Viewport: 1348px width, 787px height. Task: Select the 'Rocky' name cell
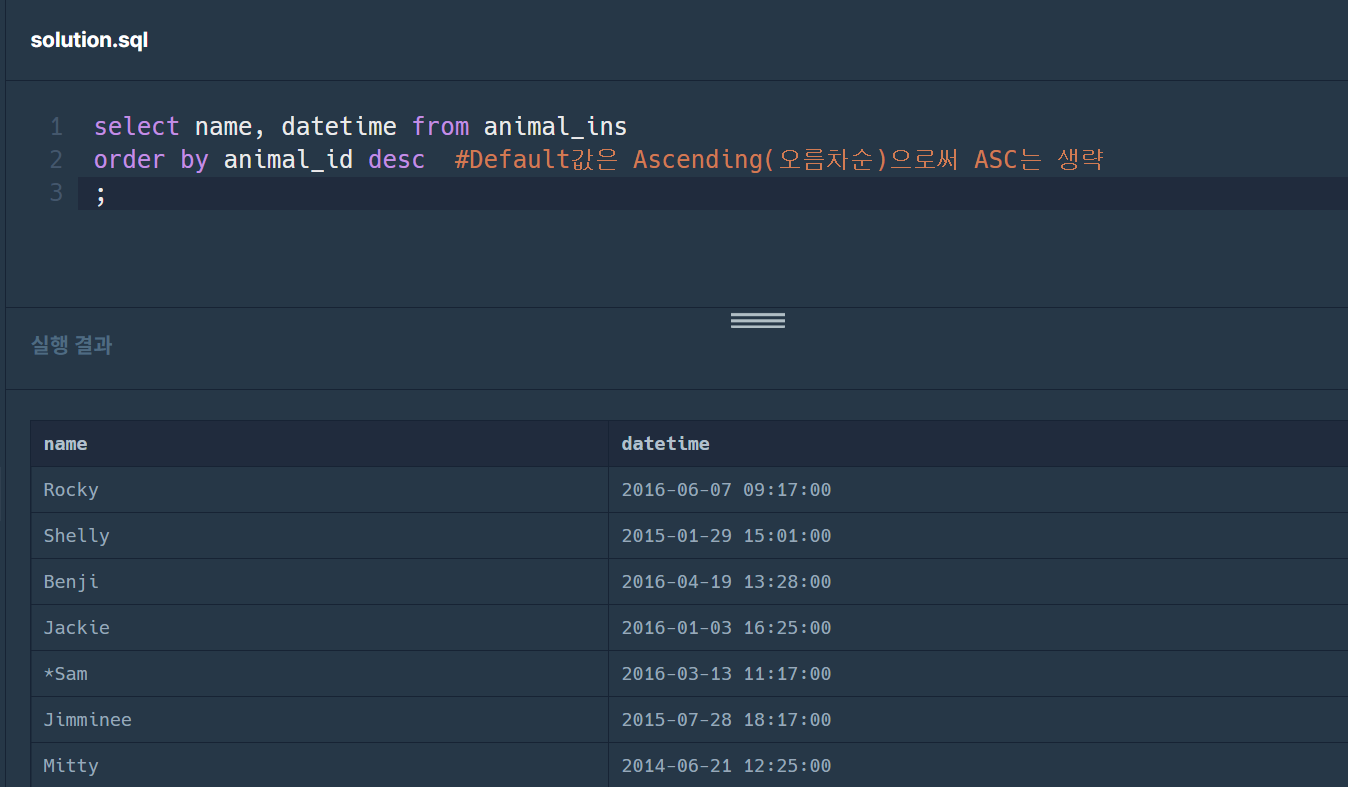point(319,490)
